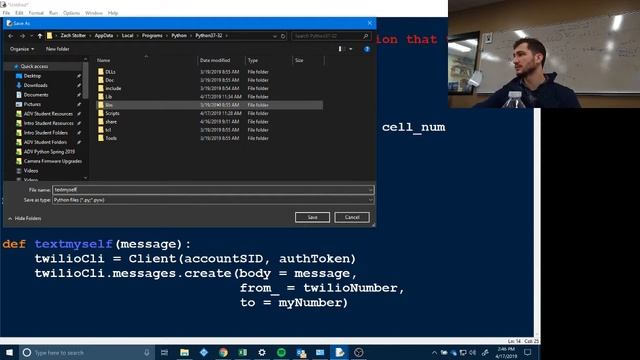Open Task View on taskbar
Screen dimensions: 640x360
pos(164,352)
